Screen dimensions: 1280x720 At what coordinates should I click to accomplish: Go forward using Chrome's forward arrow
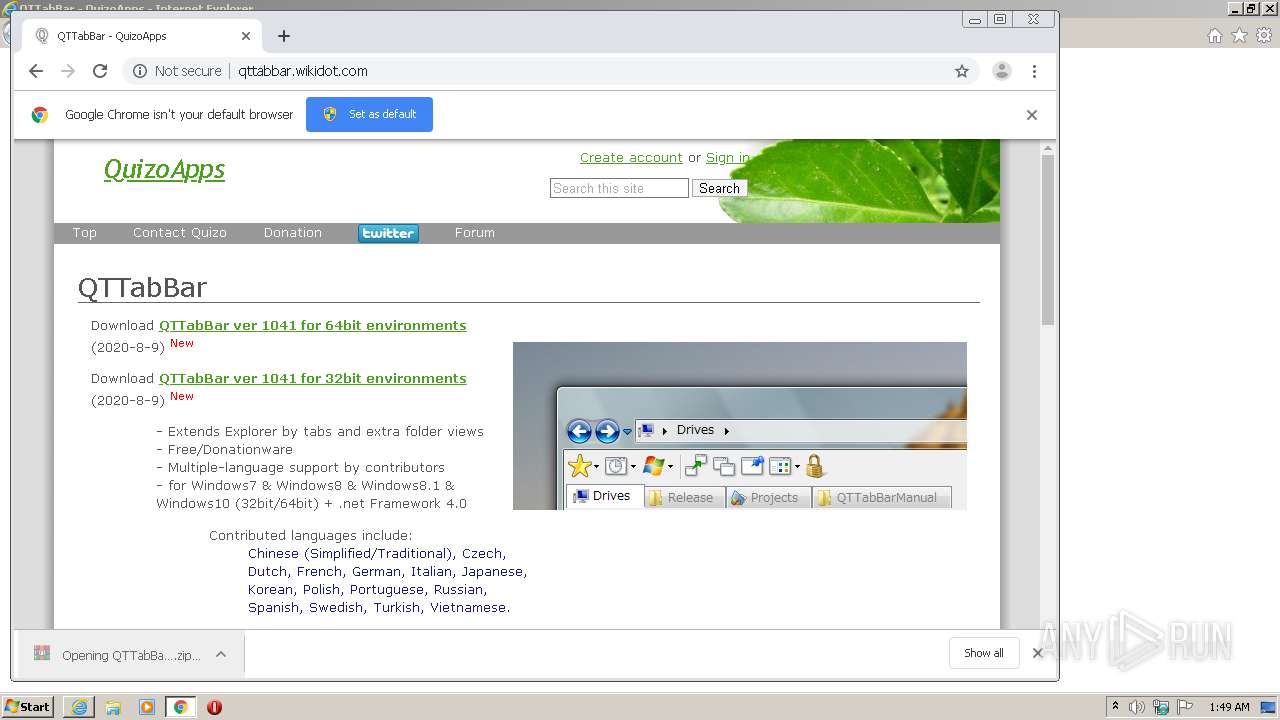point(68,71)
